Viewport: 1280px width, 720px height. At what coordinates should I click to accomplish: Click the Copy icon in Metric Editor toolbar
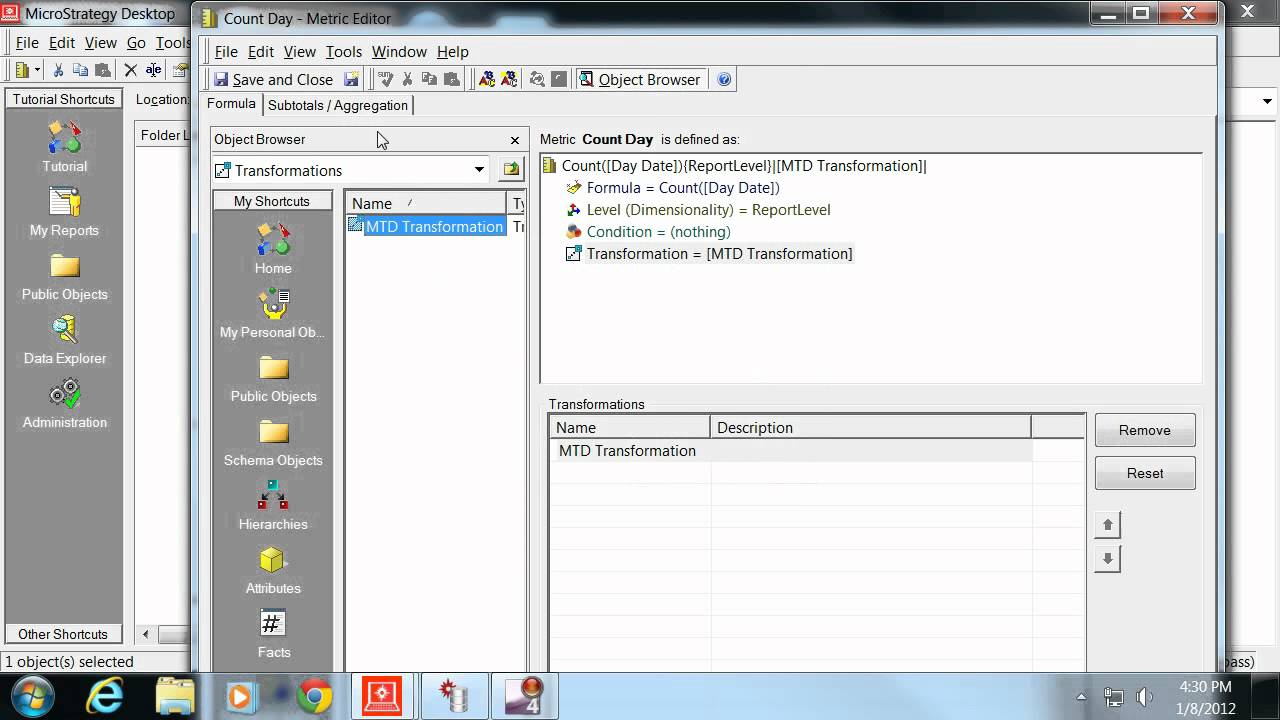[x=429, y=80]
